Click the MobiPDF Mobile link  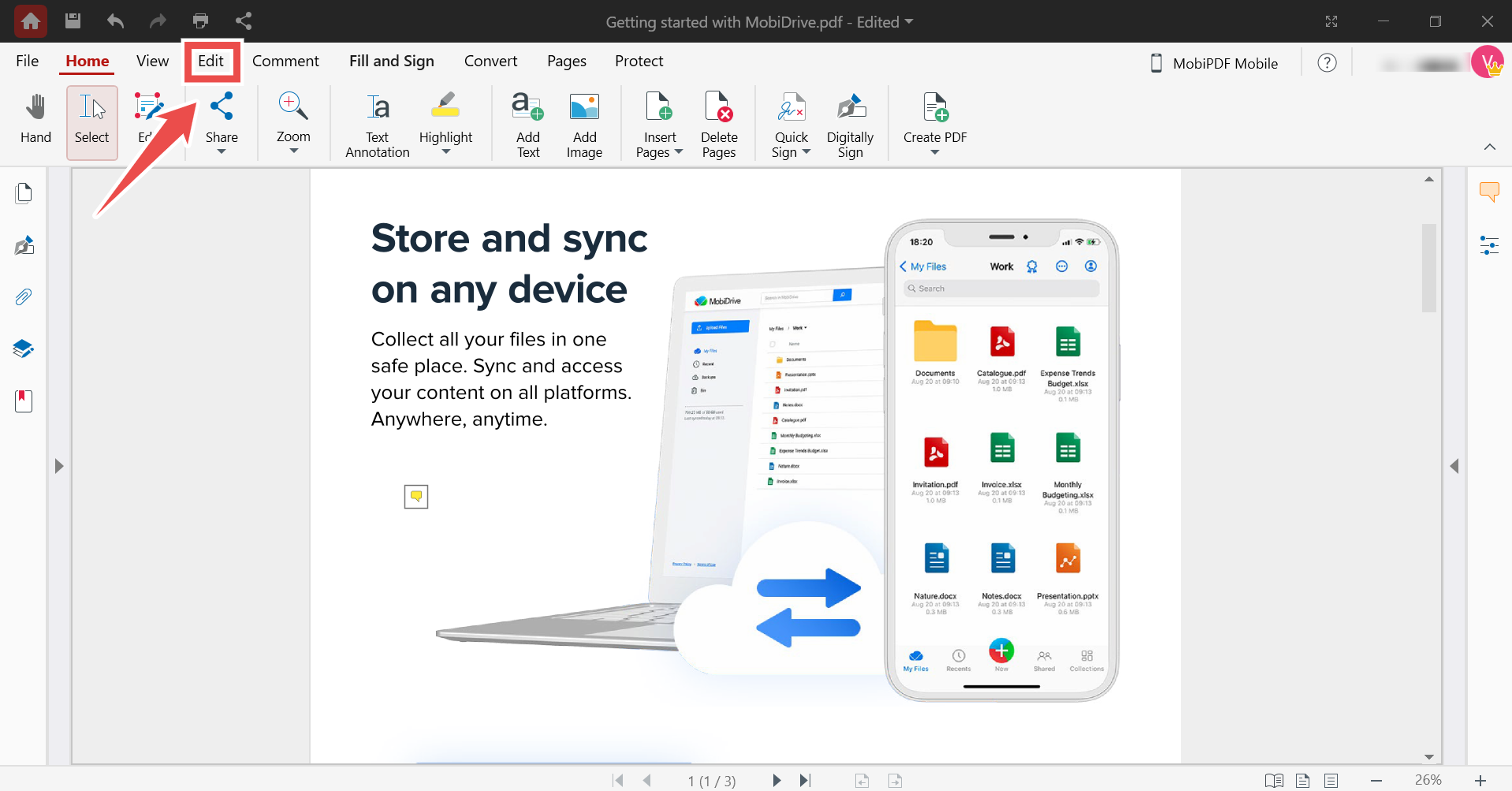point(1213,63)
